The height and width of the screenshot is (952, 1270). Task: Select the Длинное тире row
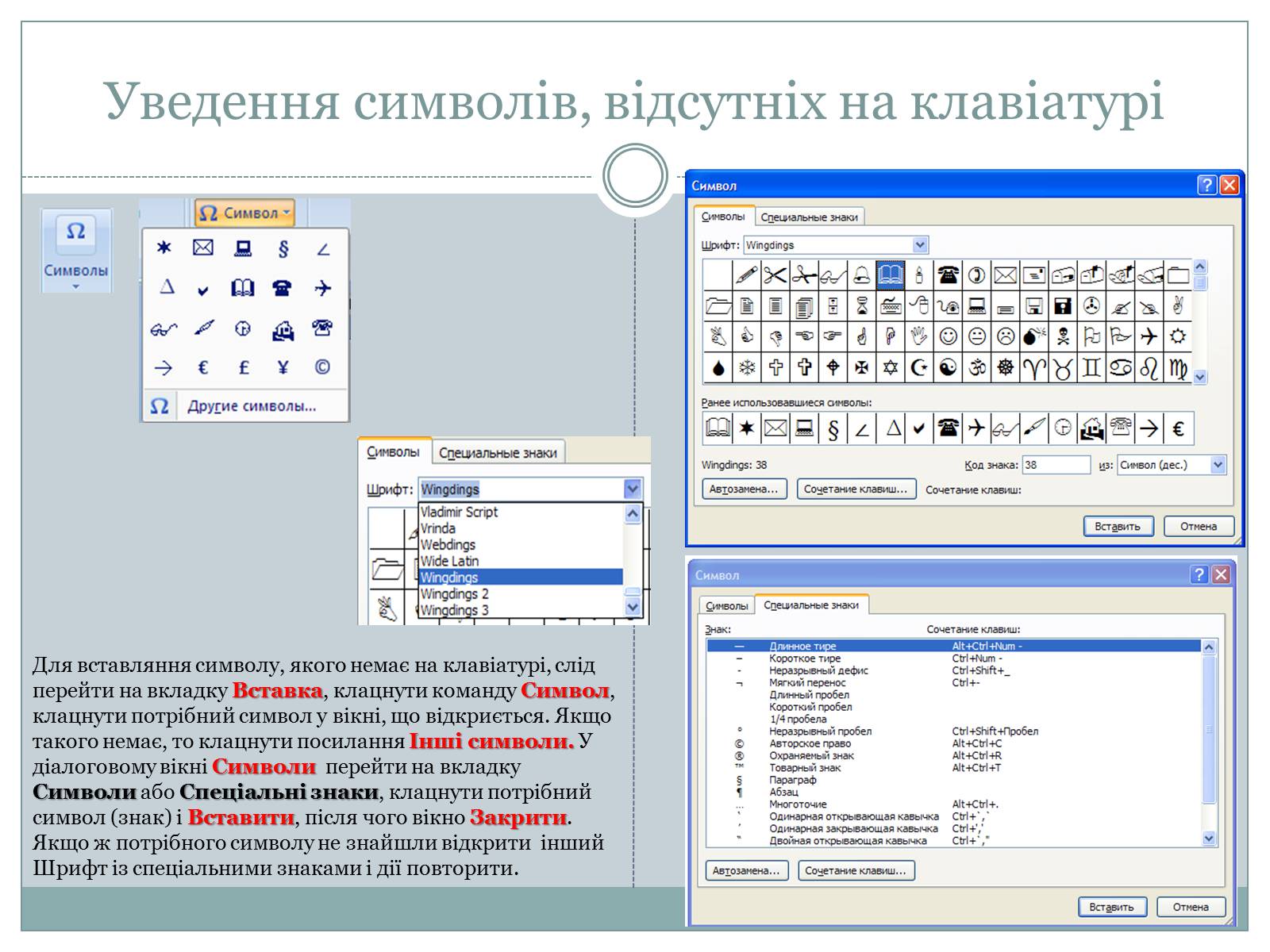pos(953,646)
